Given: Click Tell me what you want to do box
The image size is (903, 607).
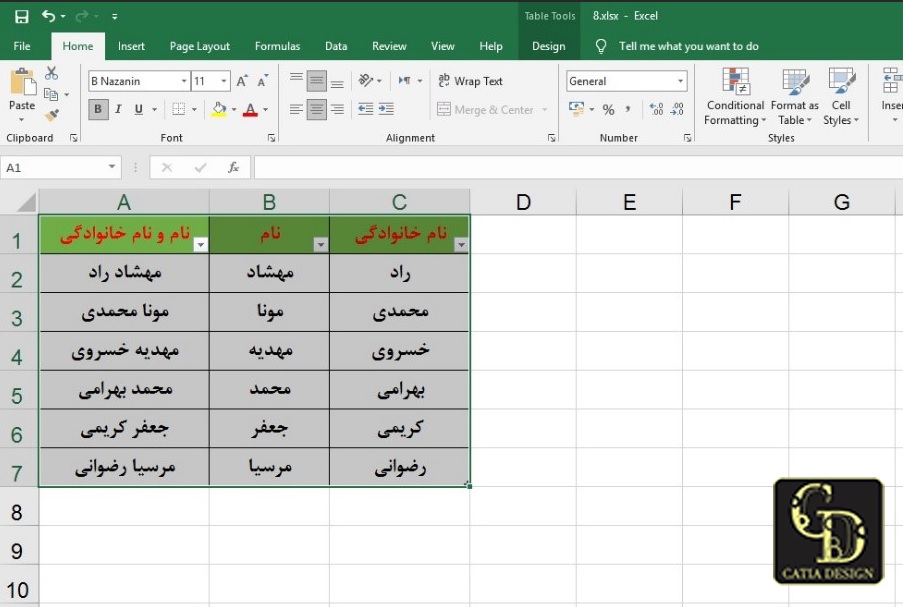Looking at the screenshot, I should coord(688,46).
